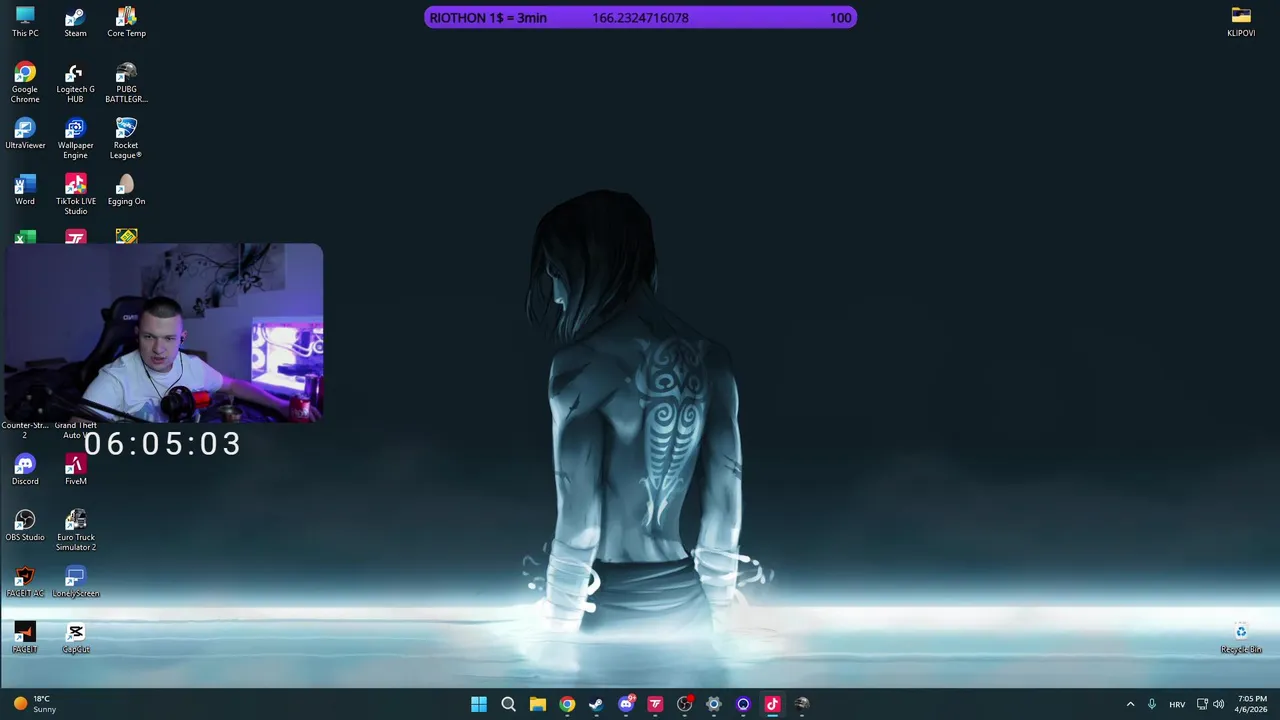Launch Euro Truck Simulator 2 icon

coord(75,530)
